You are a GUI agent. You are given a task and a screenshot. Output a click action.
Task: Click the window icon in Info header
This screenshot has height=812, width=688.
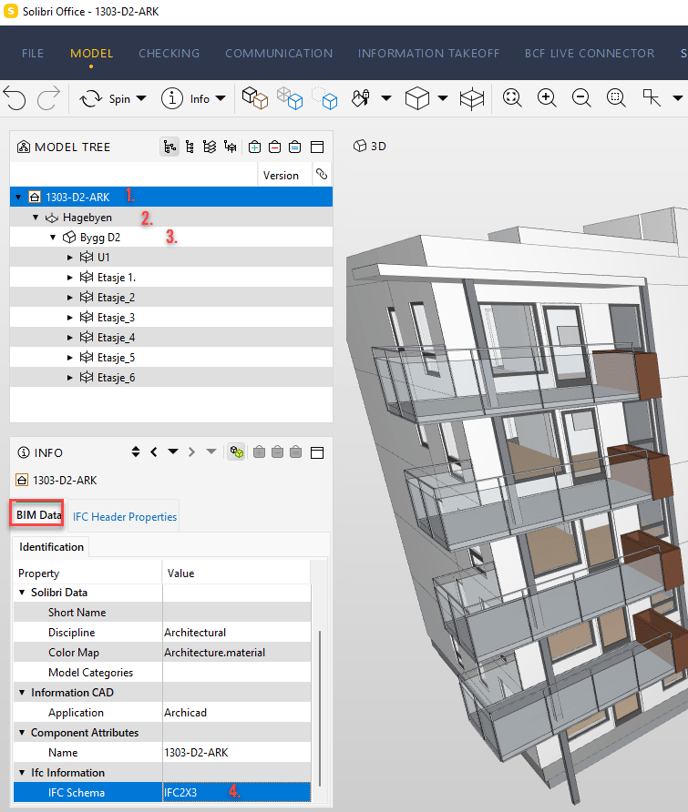[317, 453]
